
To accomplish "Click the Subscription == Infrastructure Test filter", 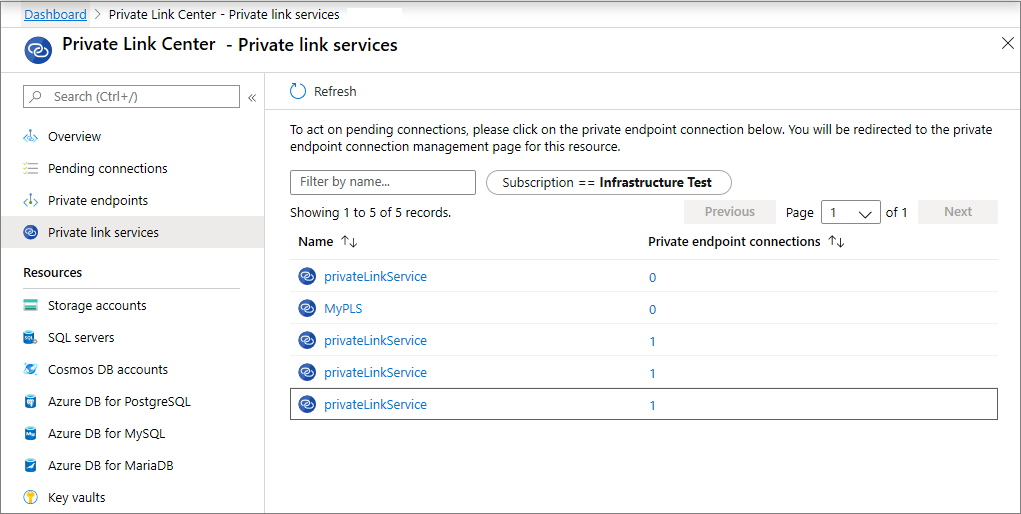I will [x=608, y=183].
